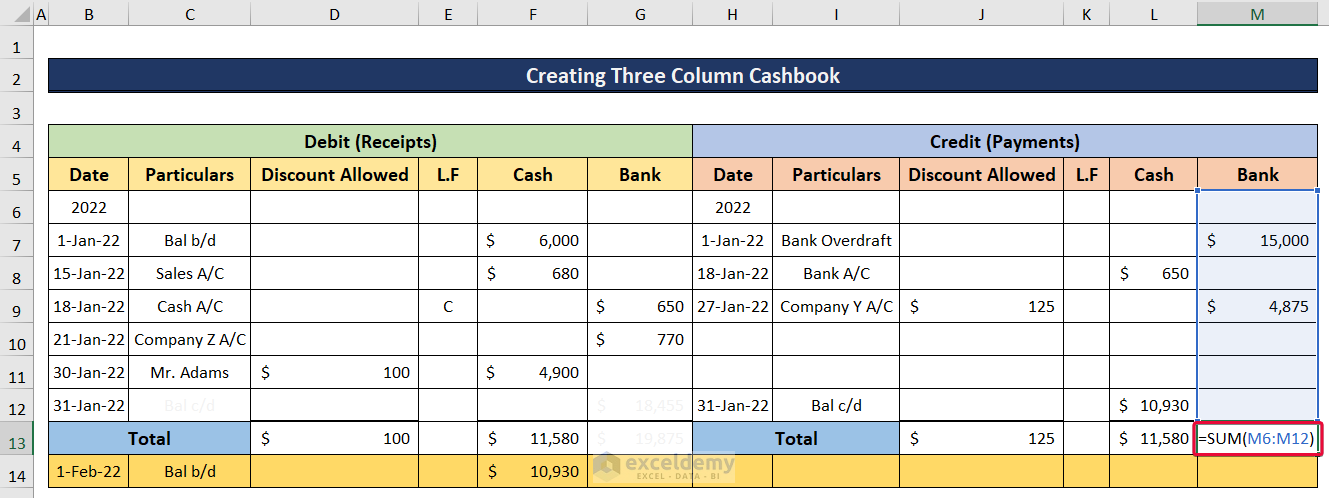Click the 'Company Y A/C' cell
1329x498 pixels.
pyautogui.click(x=836, y=306)
